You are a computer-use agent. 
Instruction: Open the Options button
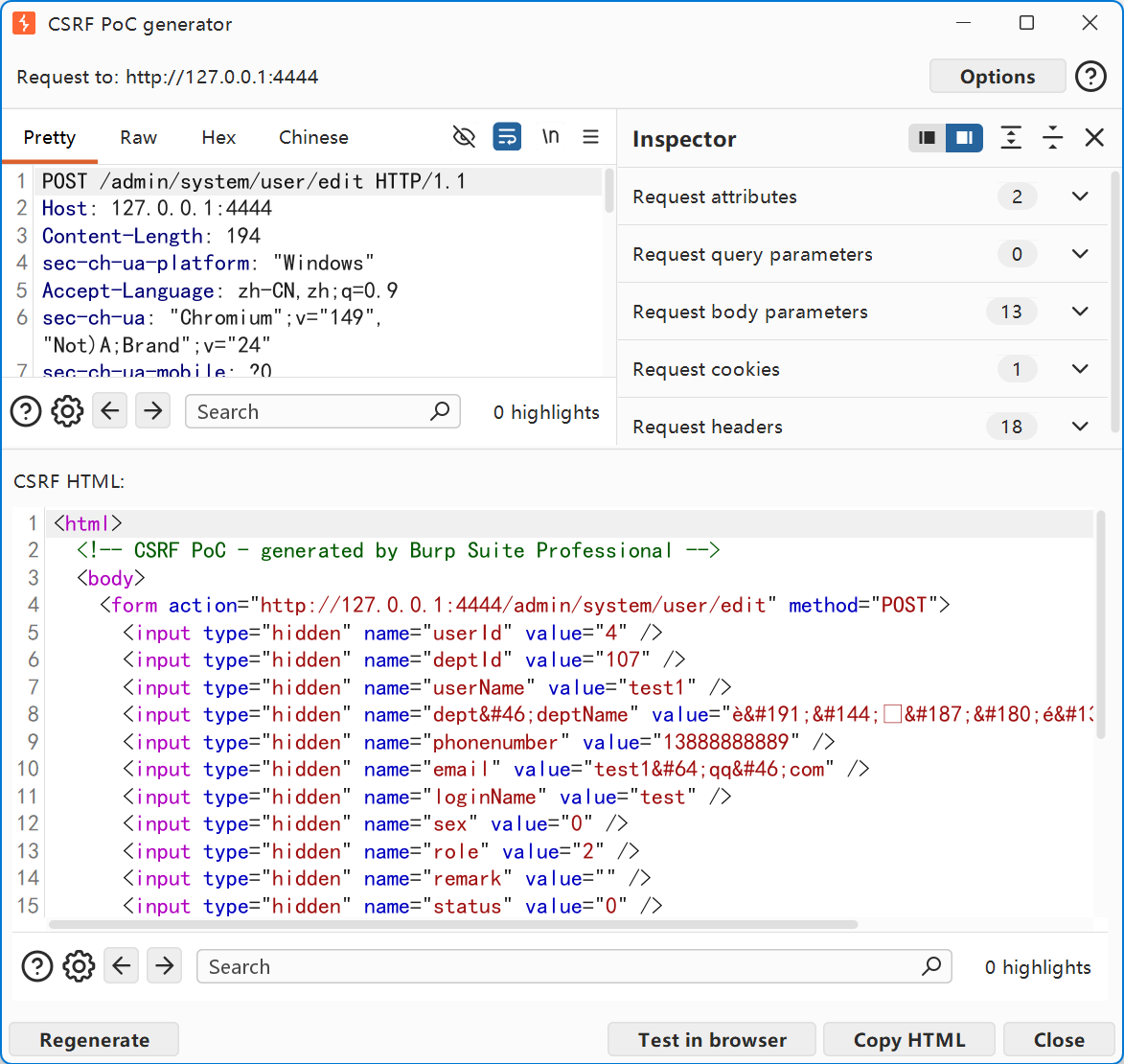pos(998,76)
